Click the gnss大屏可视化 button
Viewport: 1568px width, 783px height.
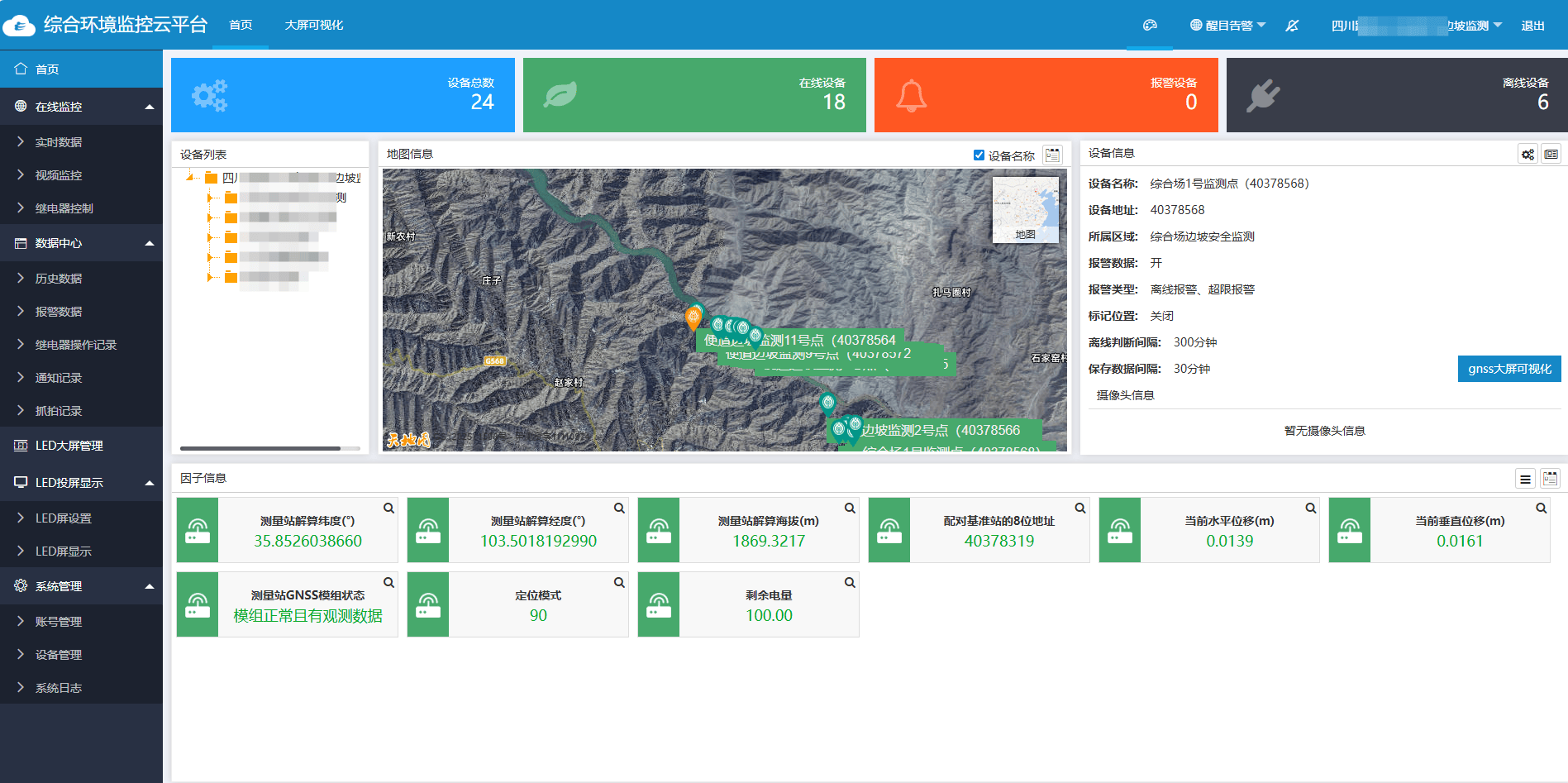tap(1508, 369)
